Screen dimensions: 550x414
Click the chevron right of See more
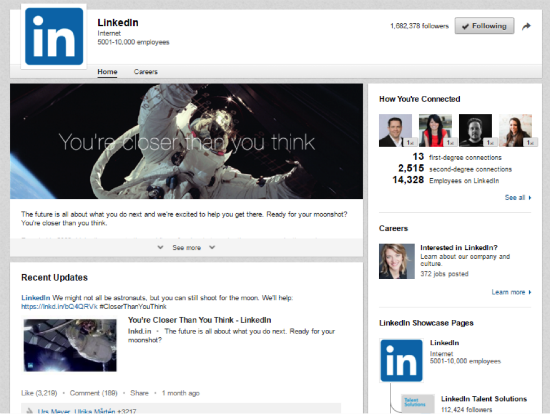212,247
